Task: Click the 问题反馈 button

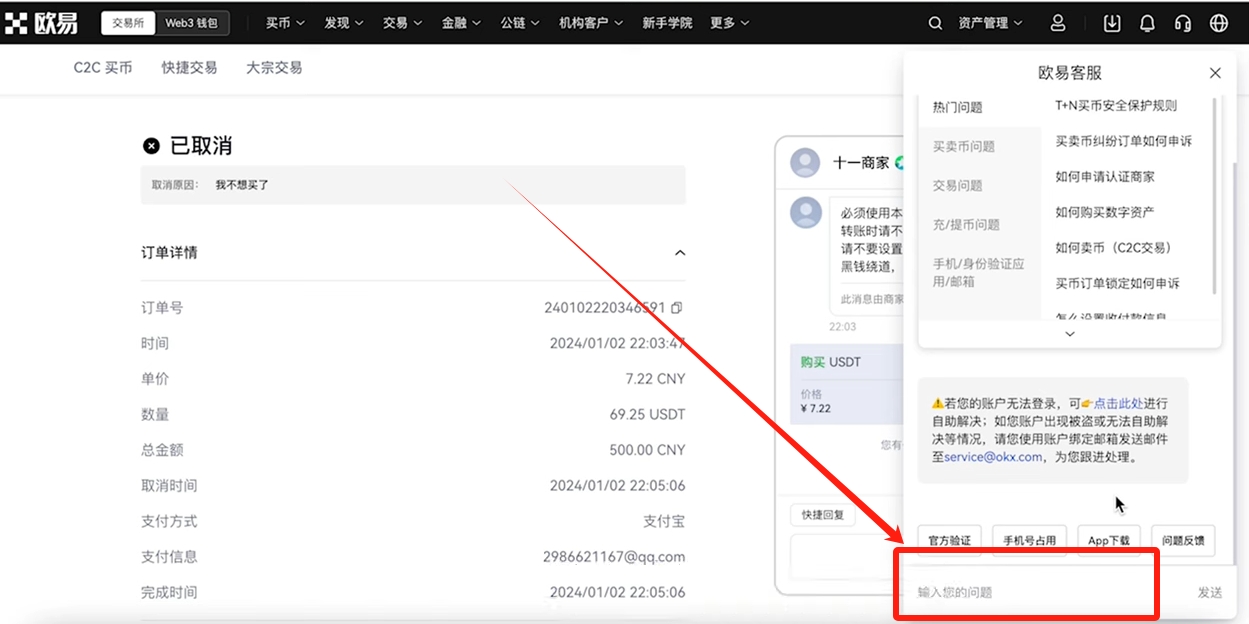Action: pos(1184,540)
